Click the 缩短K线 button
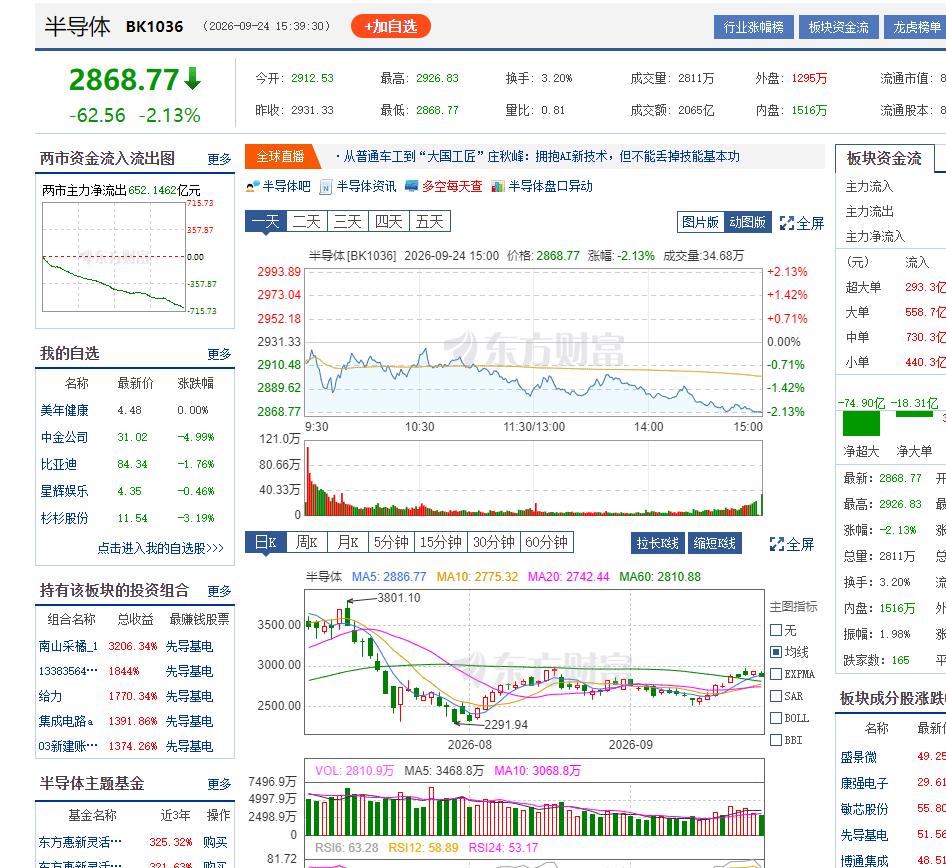946x868 pixels. tap(714, 543)
